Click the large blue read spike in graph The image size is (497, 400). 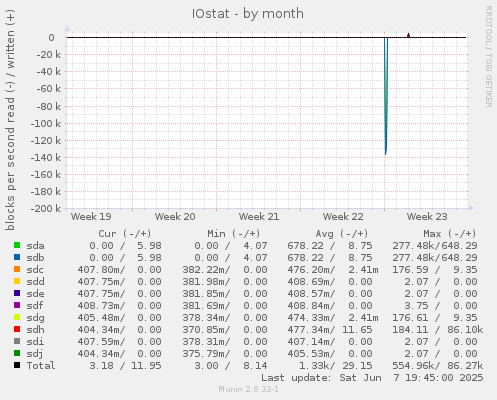pyautogui.click(x=386, y=97)
